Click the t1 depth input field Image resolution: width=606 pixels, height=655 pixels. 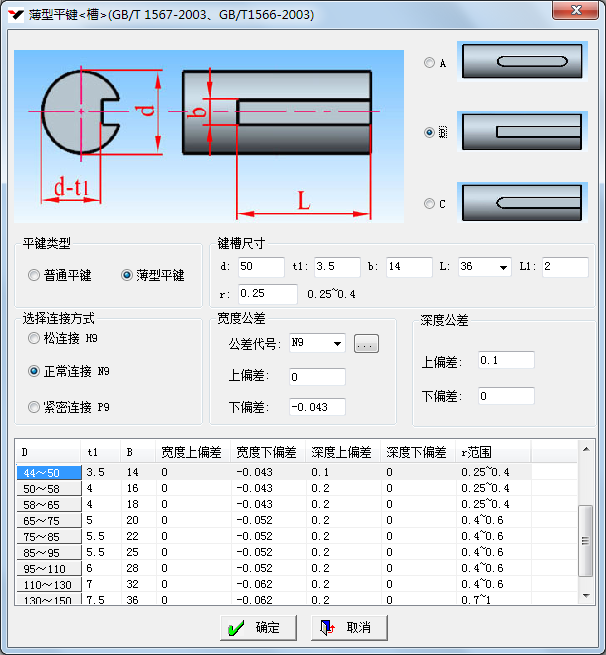pyautogui.click(x=337, y=267)
